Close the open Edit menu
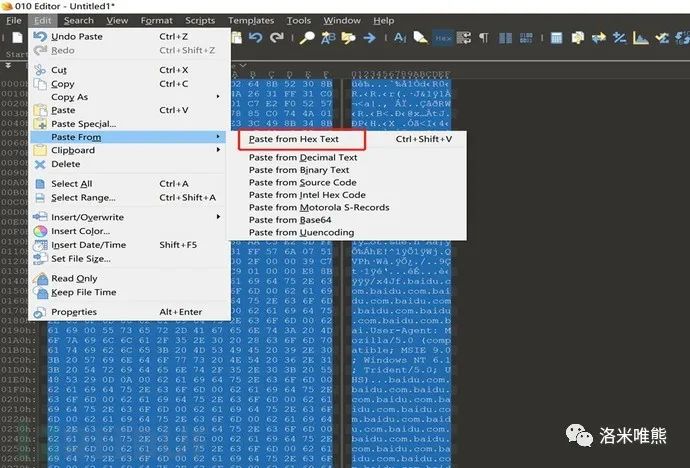Screen dimensions: 690x468 pyautogui.click(x=43, y=21)
